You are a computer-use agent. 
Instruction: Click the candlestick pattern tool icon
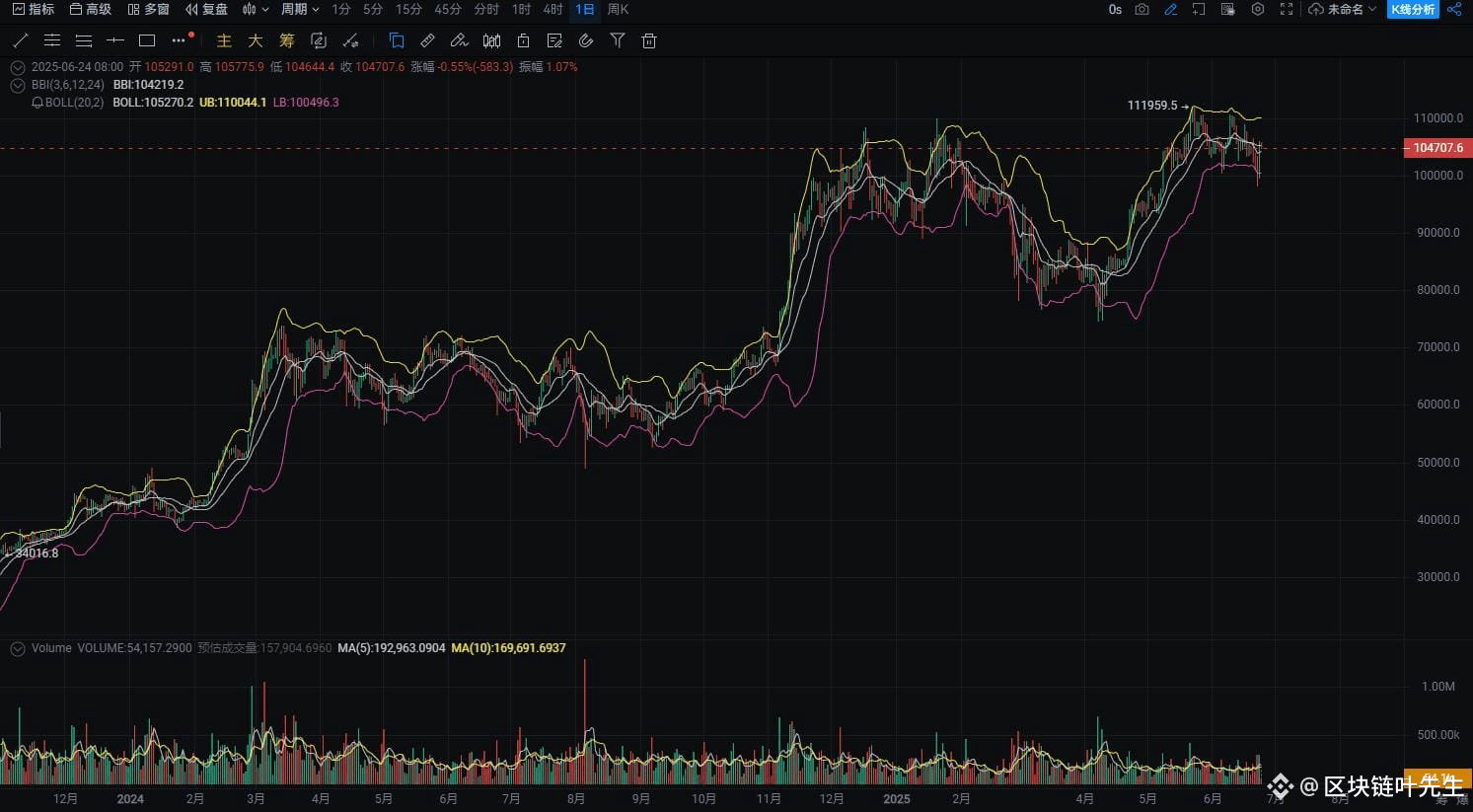click(x=491, y=40)
